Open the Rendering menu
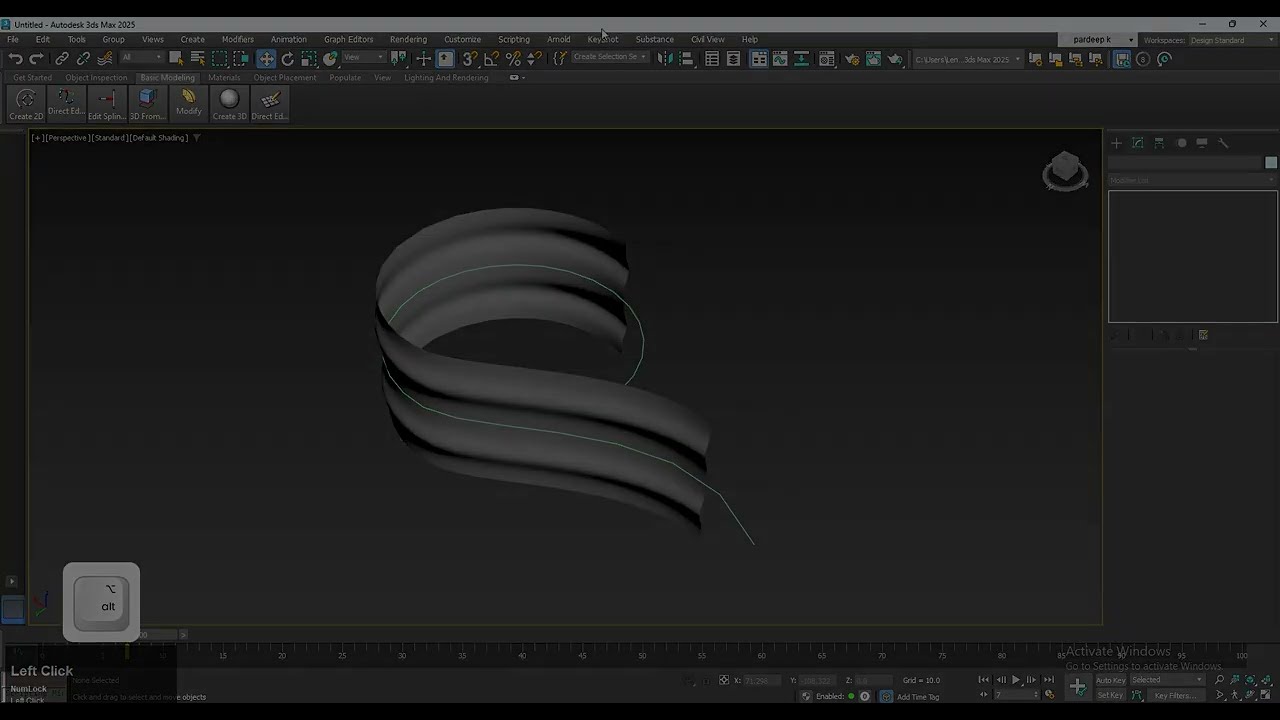 click(x=408, y=40)
